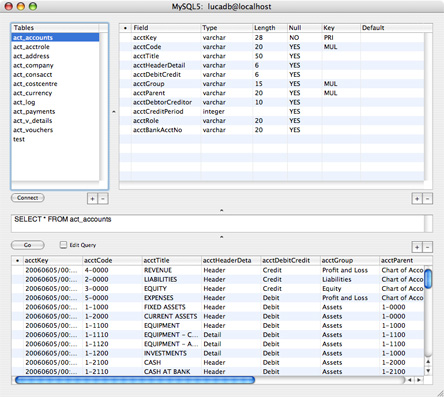Collapse the splitter arrow beside Tables panel

point(114,112)
